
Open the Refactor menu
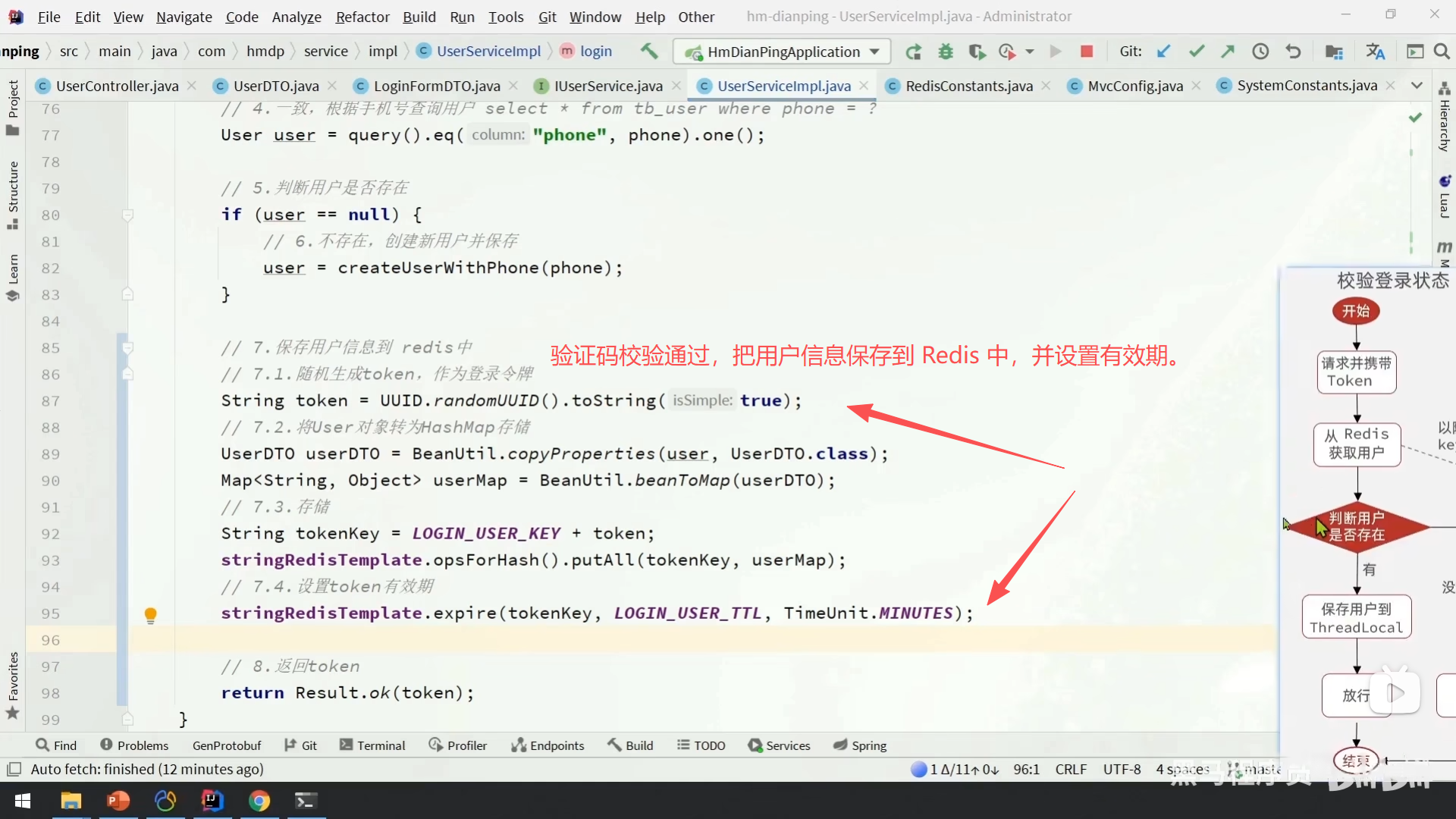(362, 17)
